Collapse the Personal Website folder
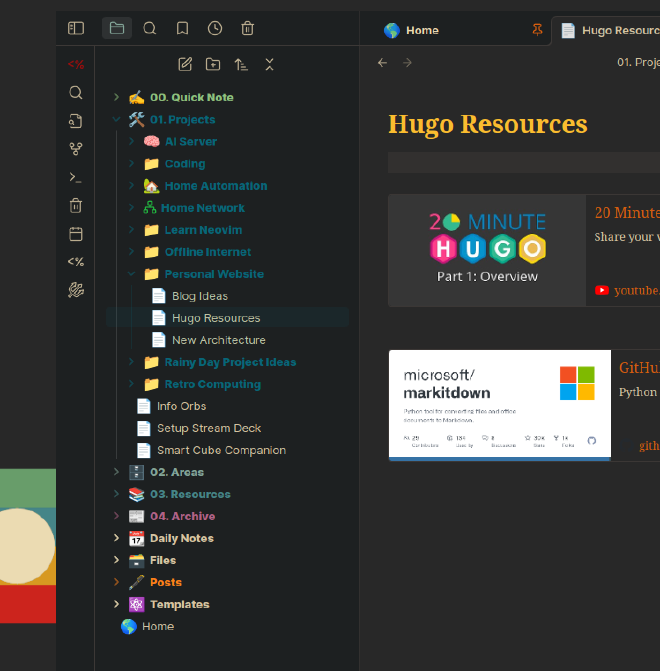The height and width of the screenshot is (671, 660). (x=131, y=274)
